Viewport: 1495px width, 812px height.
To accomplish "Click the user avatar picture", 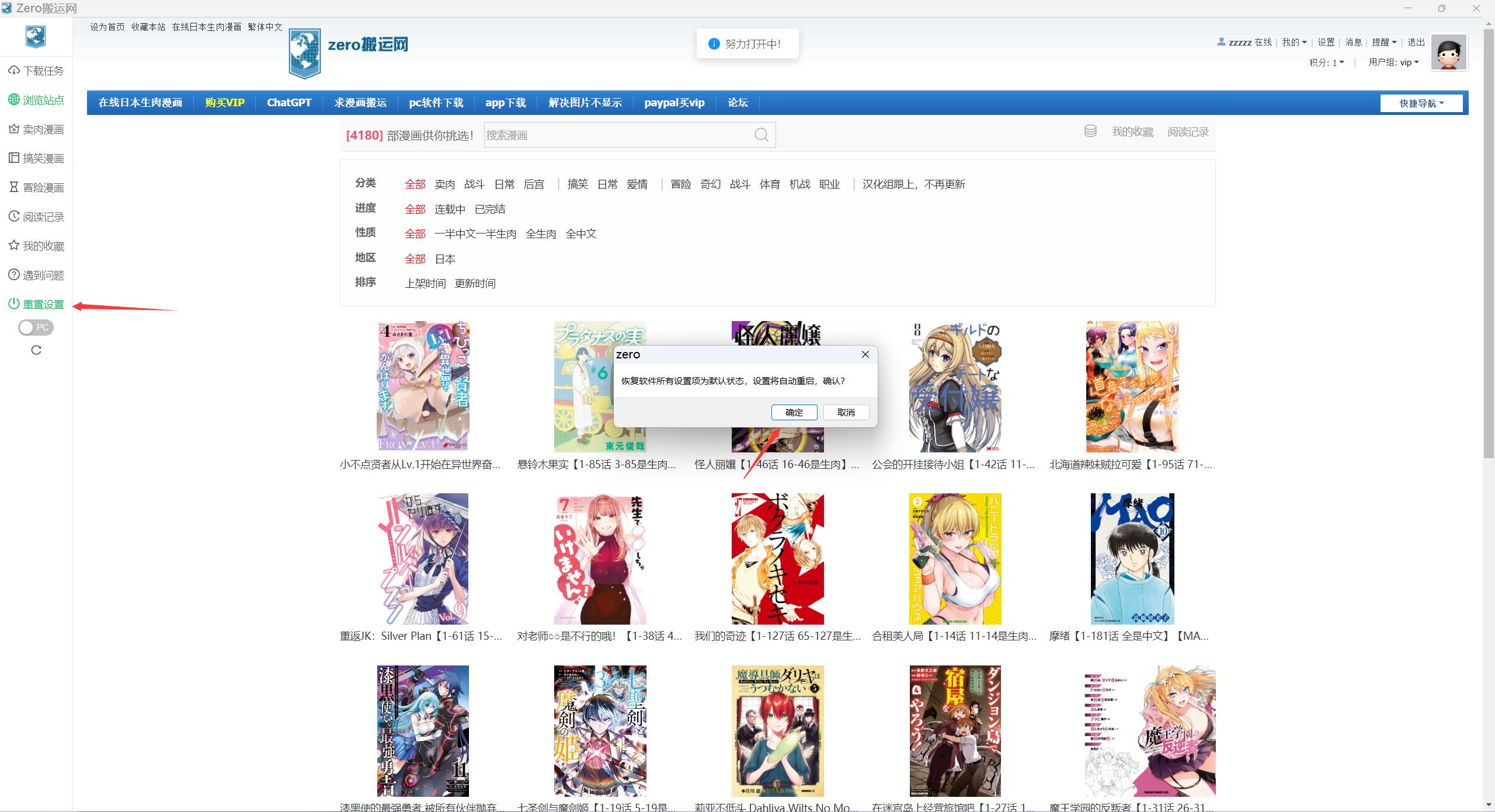I will click(x=1448, y=53).
